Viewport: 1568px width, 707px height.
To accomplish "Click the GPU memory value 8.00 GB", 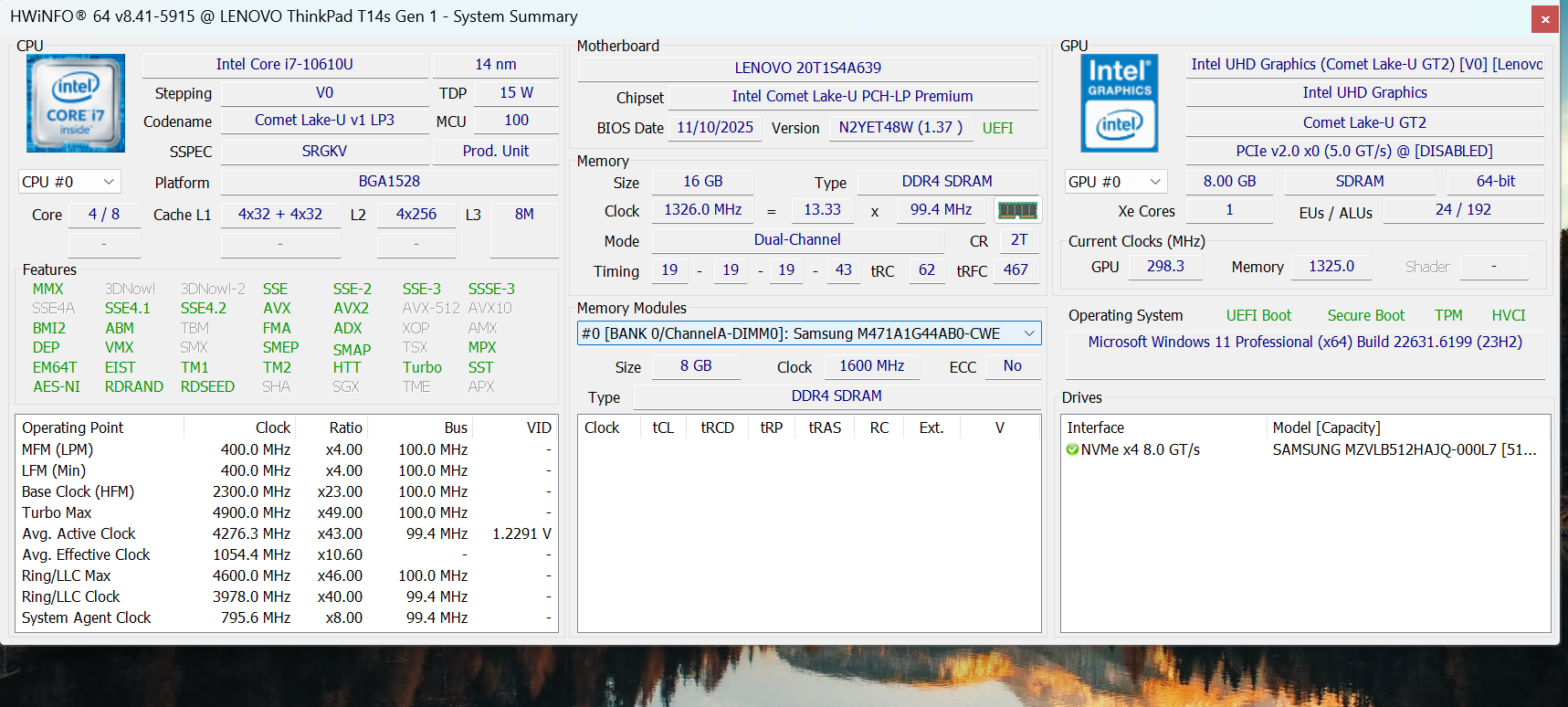I will tap(1230, 181).
